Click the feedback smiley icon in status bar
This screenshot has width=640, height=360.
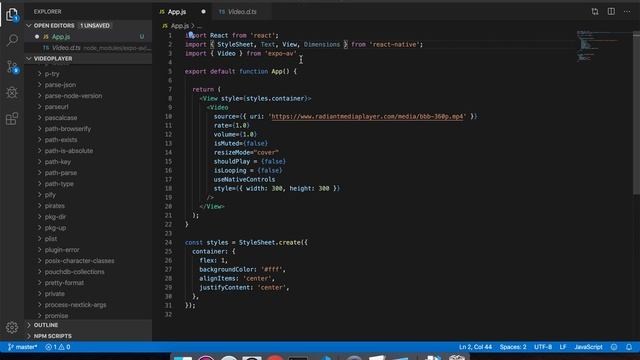[614, 347]
